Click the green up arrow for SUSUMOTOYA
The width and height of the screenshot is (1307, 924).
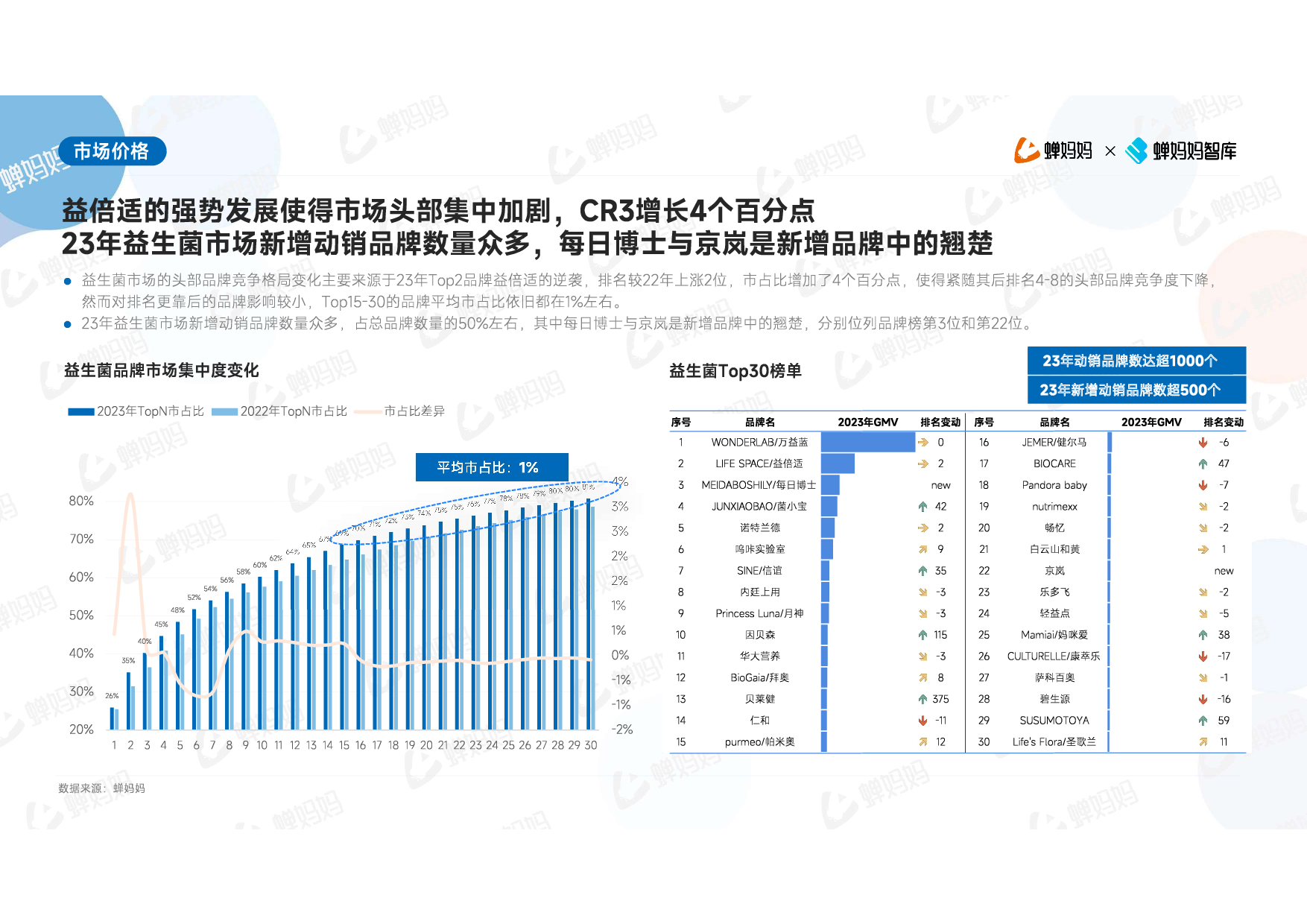click(1203, 721)
